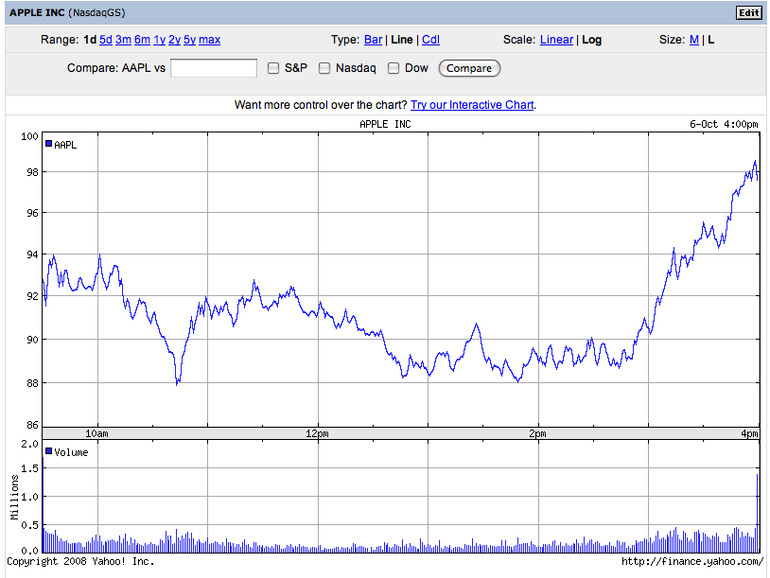Click the 2.0 volume axis label
This screenshot has width=770, height=578.
pyautogui.click(x=30, y=444)
